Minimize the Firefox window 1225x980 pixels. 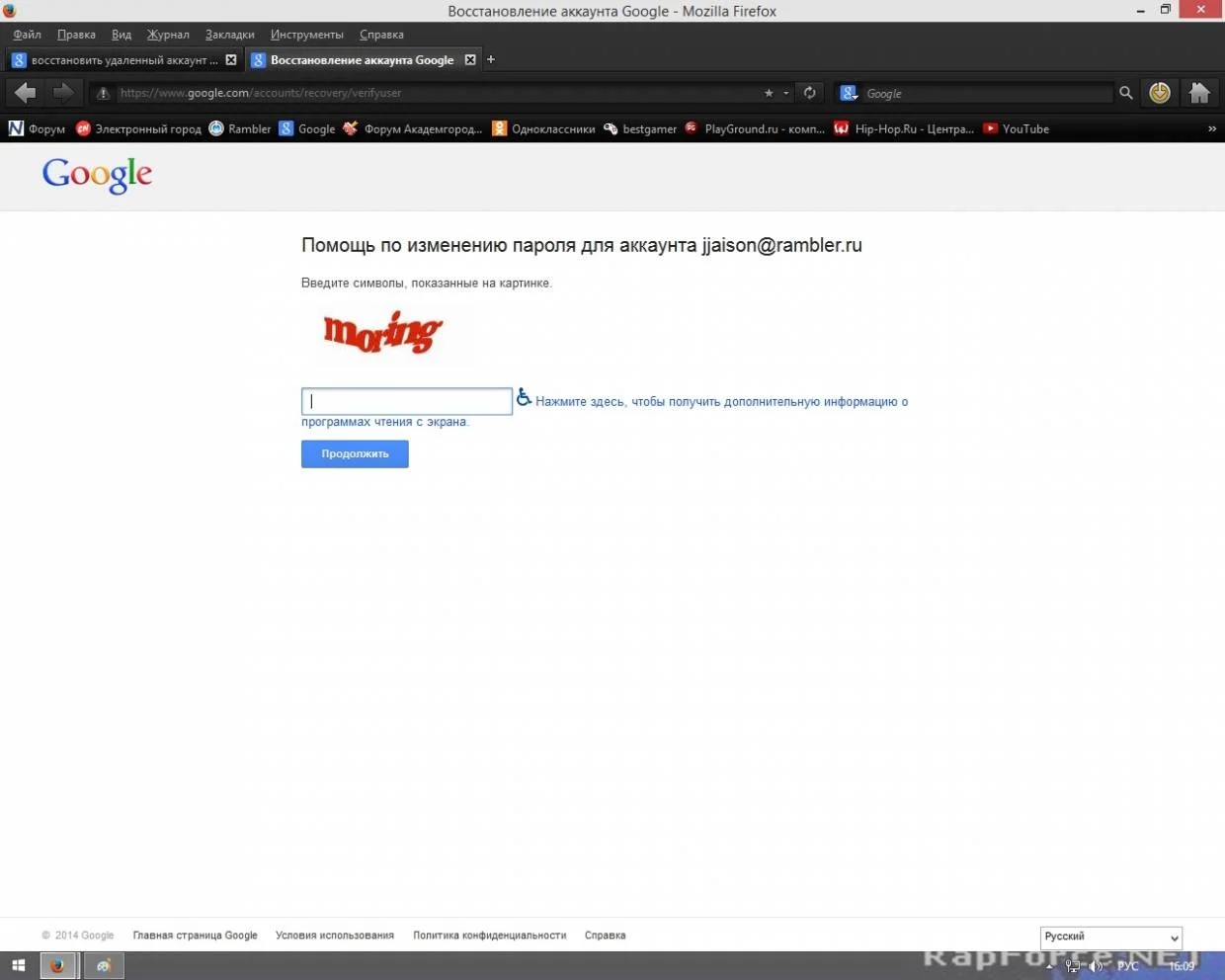pyautogui.click(x=1140, y=10)
